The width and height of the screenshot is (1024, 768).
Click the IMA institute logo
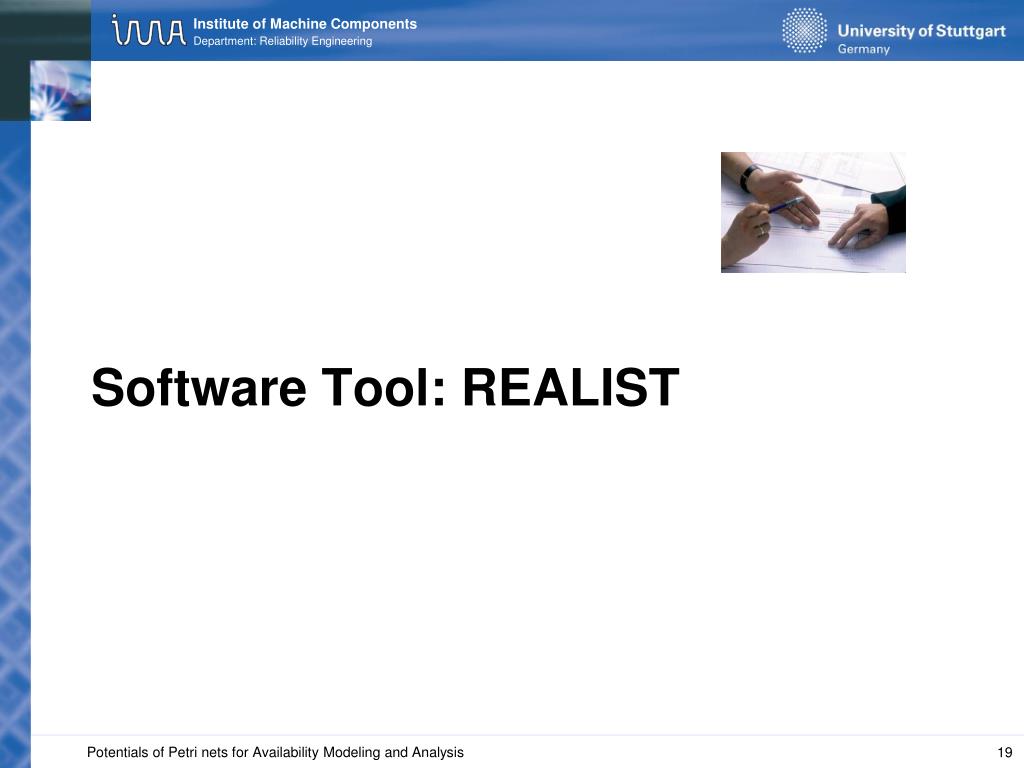pyautogui.click(x=148, y=31)
